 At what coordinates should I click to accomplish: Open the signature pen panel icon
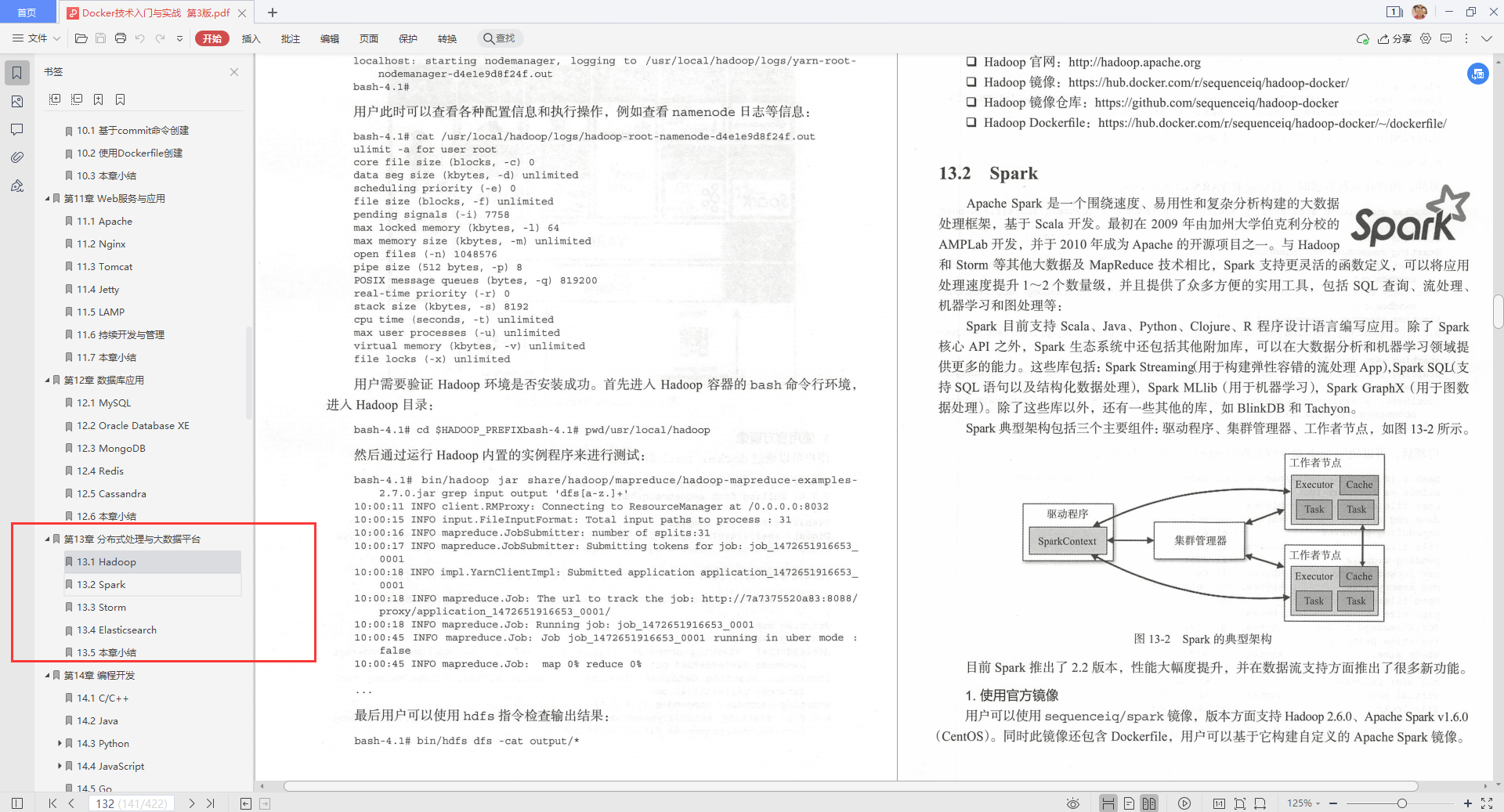(16, 186)
